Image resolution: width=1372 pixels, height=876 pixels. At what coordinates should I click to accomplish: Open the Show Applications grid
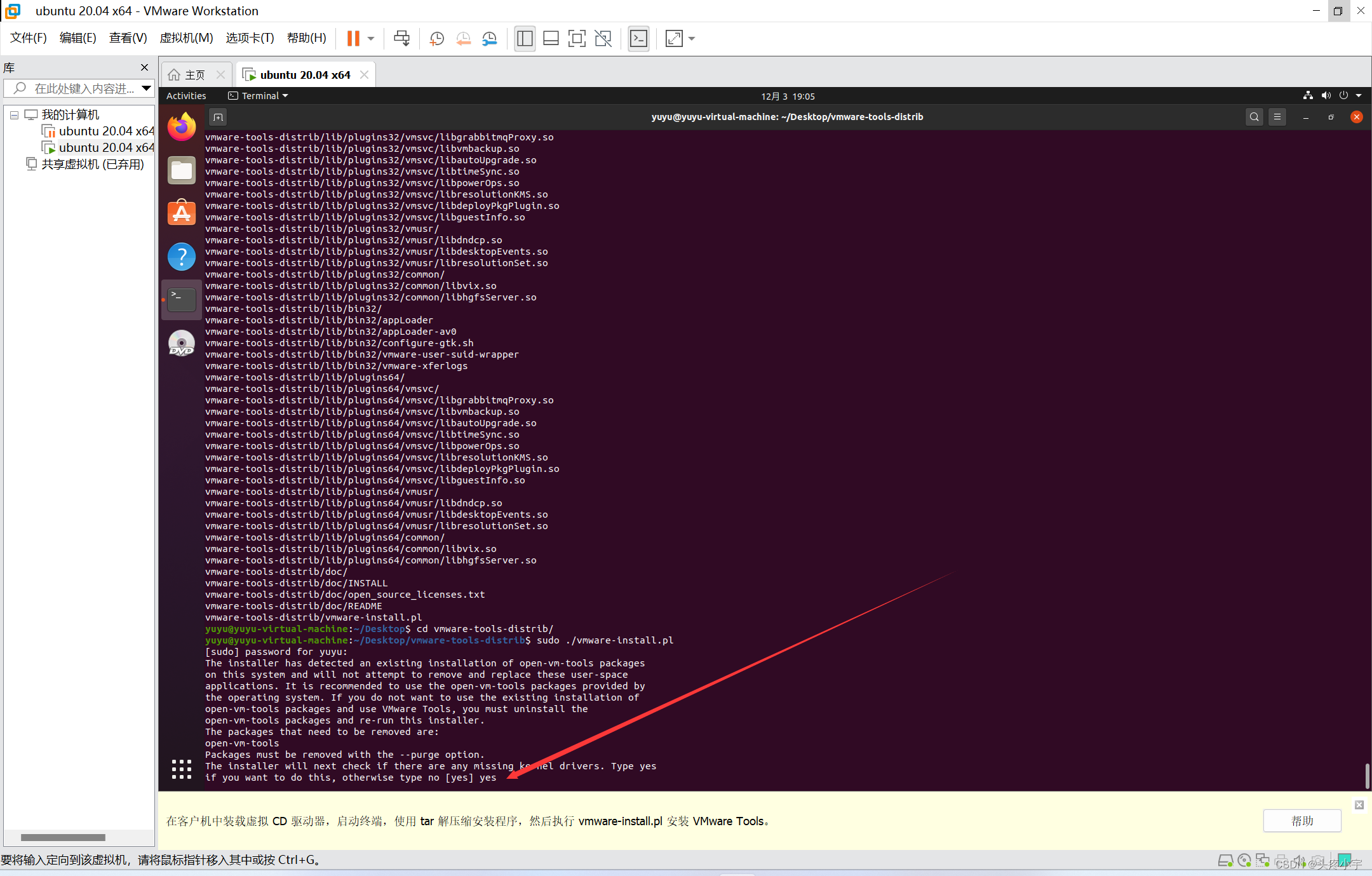click(x=182, y=769)
